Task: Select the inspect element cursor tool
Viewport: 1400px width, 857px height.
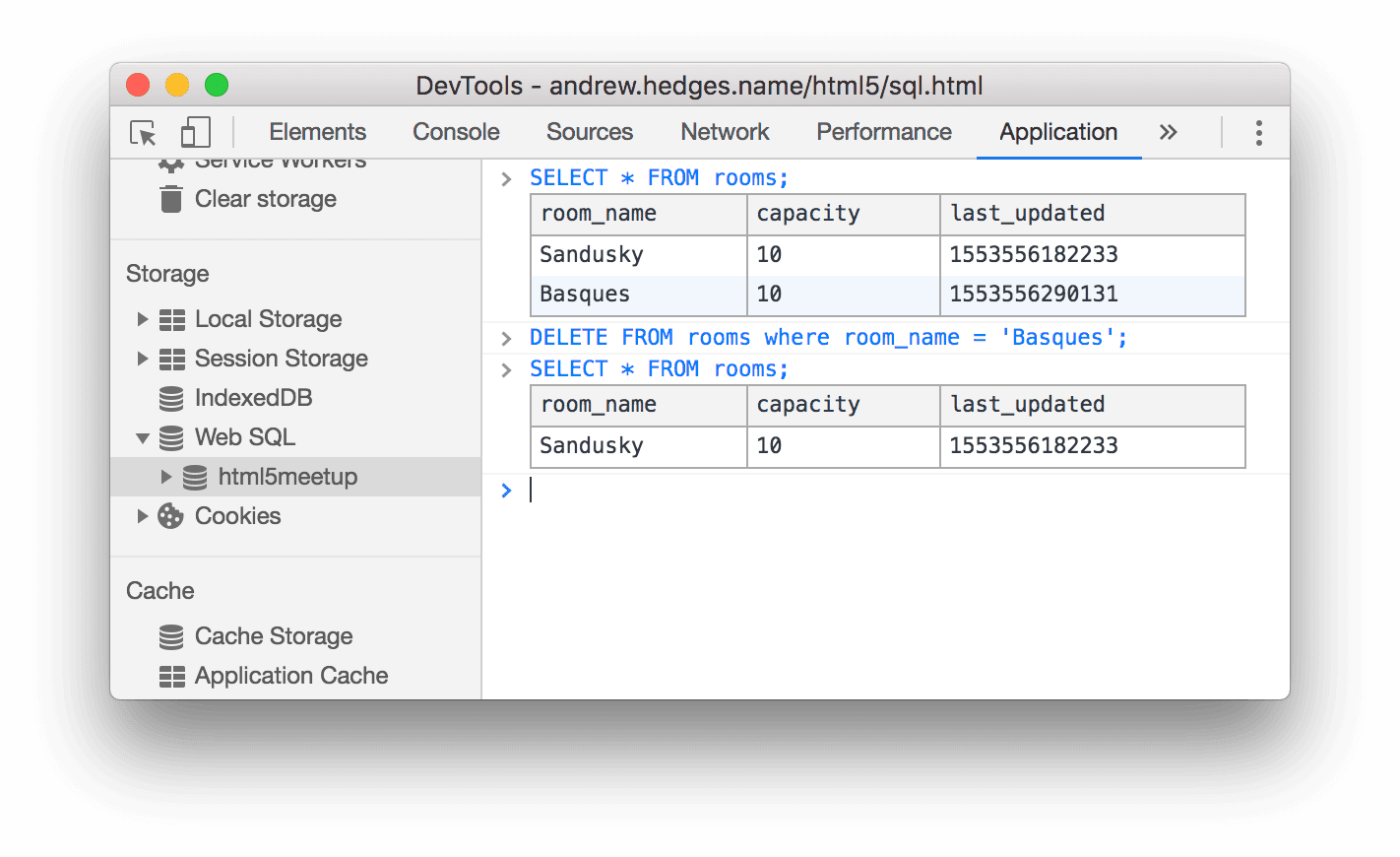Action: point(143,131)
